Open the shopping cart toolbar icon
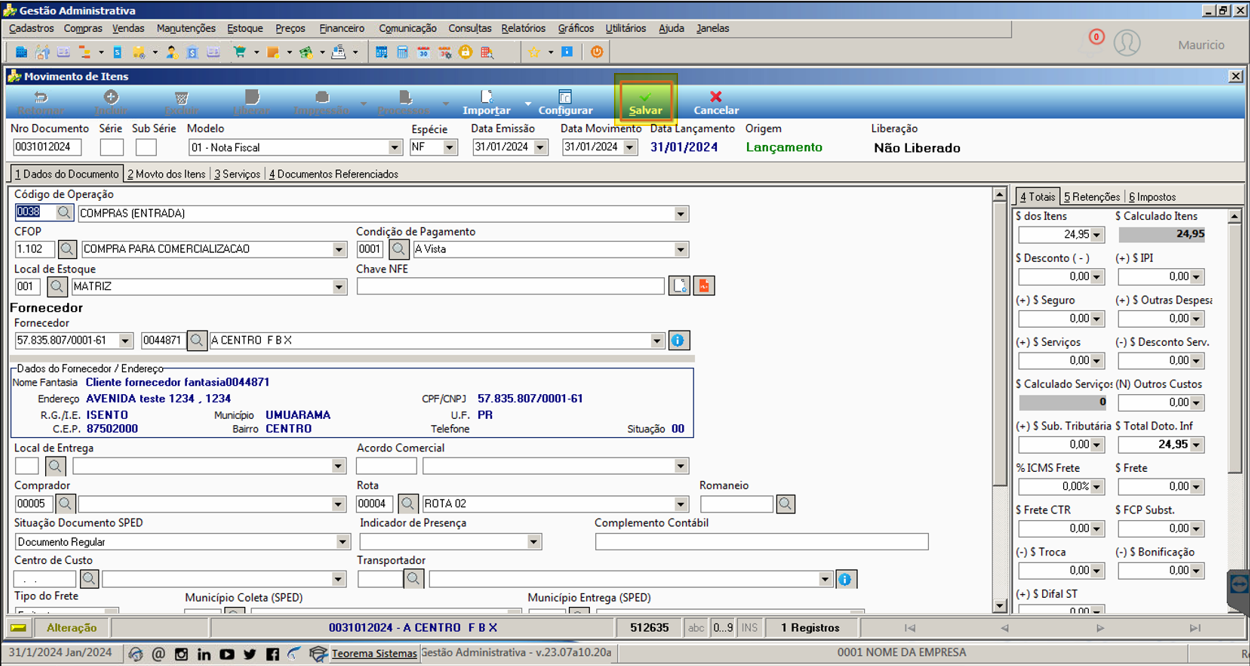1250x666 pixels. [x=240, y=51]
